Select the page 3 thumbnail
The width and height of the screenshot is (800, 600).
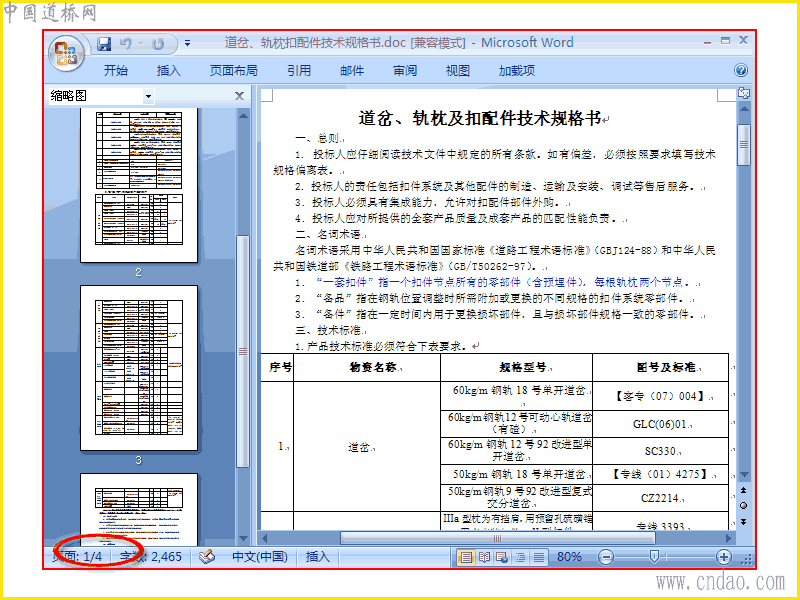(139, 368)
